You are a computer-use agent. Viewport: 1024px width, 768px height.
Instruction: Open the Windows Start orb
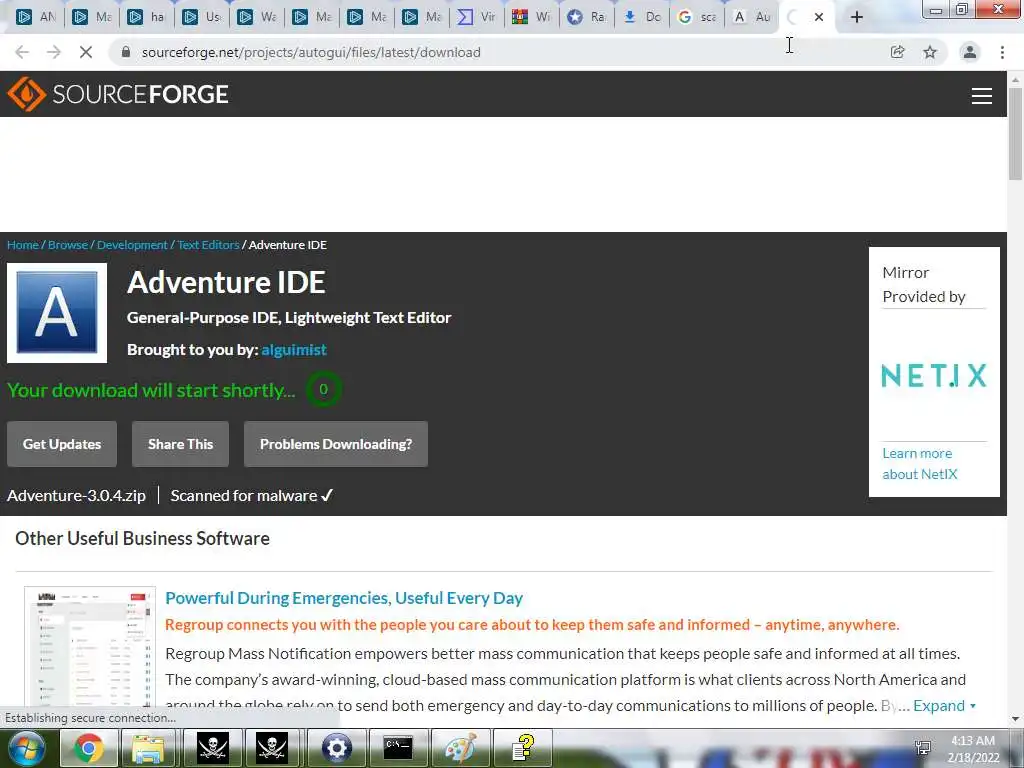tap(26, 748)
